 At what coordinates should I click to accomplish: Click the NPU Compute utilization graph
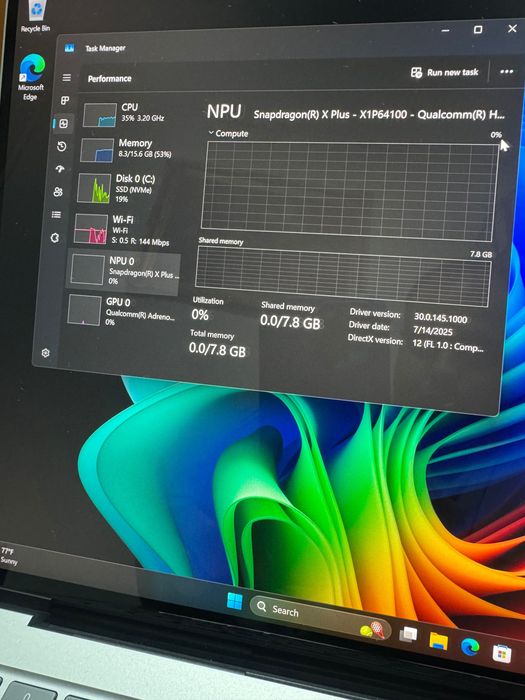349,192
